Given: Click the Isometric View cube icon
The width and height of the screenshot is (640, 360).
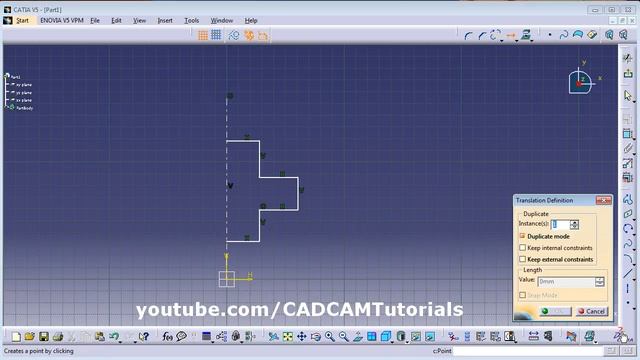Looking at the screenshot, I should tap(385, 337).
